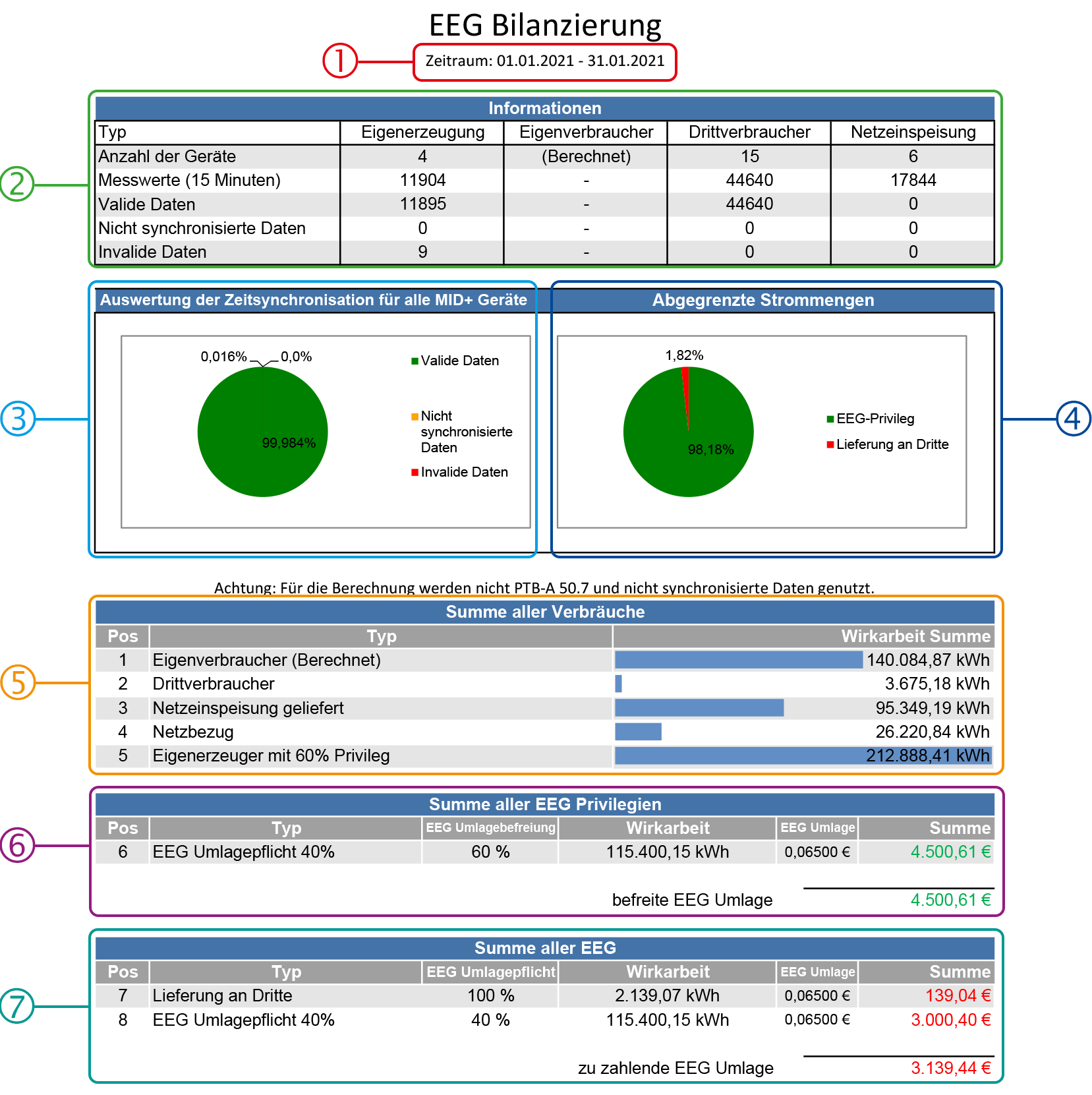Click the red circled number 1 marker
1092x1095 pixels.
coord(339,61)
